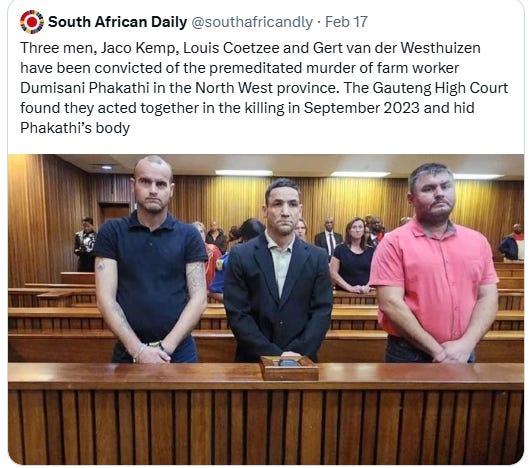Open the South African Daily profile avatar
Viewport: 530px width, 468px height.
tap(32, 22)
